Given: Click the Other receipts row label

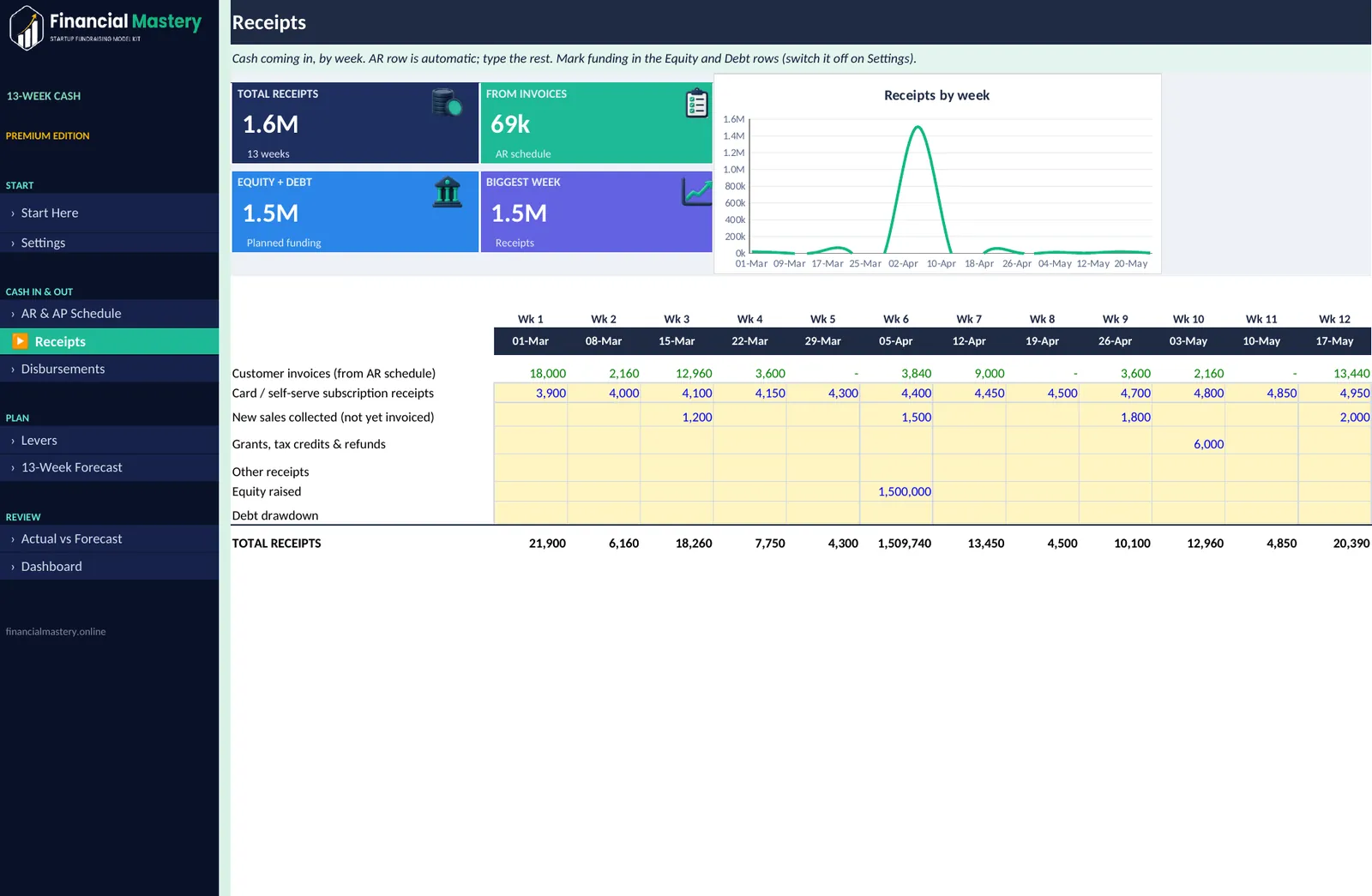Looking at the screenshot, I should pos(270,472).
